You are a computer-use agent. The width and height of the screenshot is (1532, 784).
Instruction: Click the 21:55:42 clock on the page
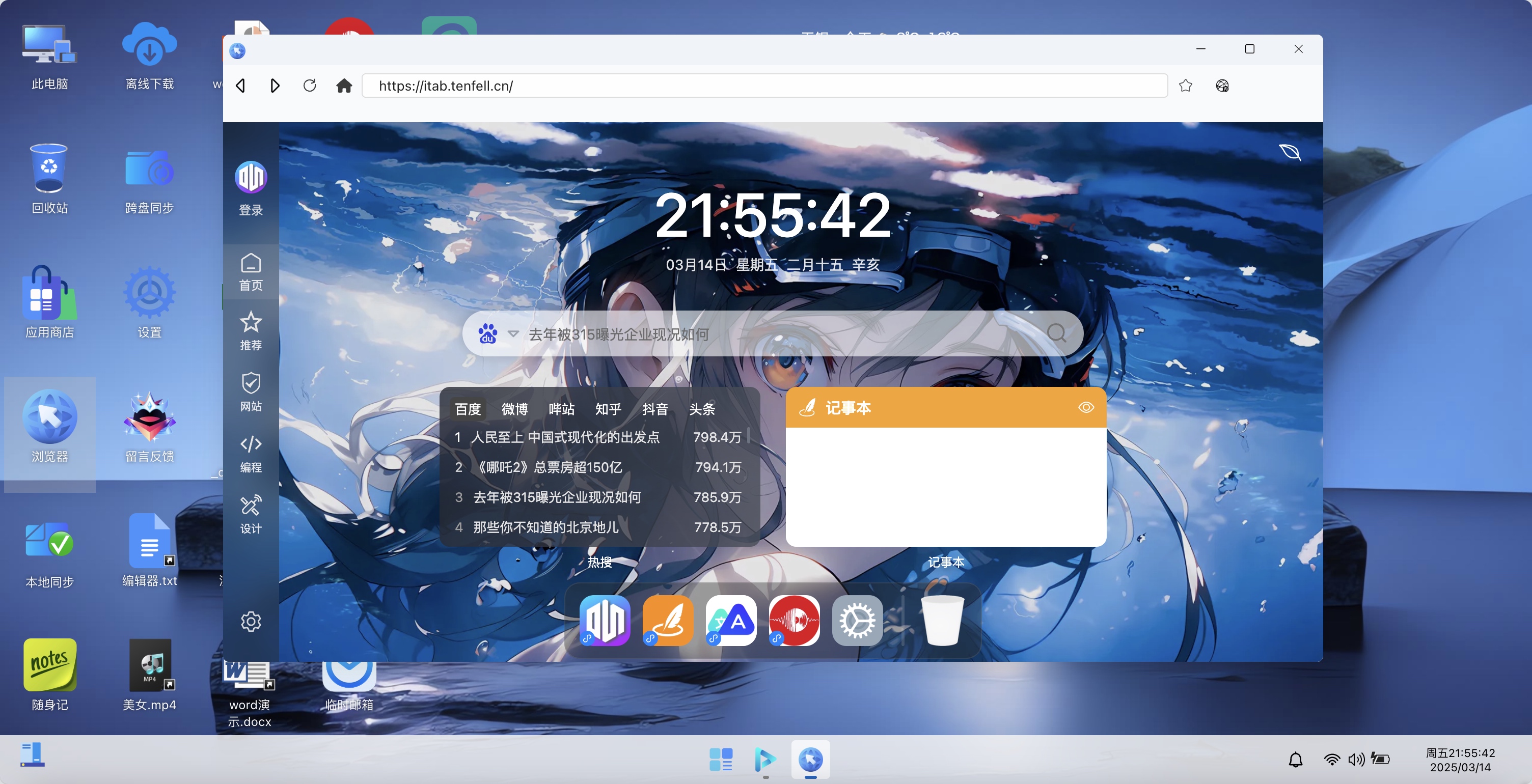[x=773, y=215]
